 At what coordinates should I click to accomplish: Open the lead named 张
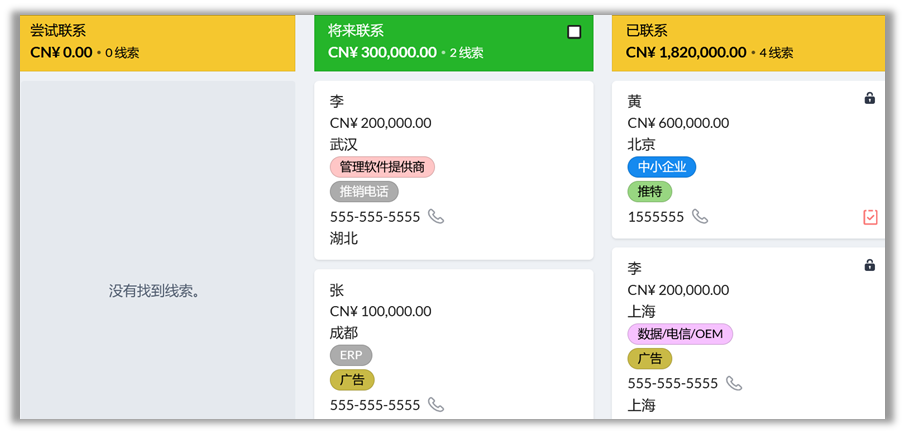point(337,290)
